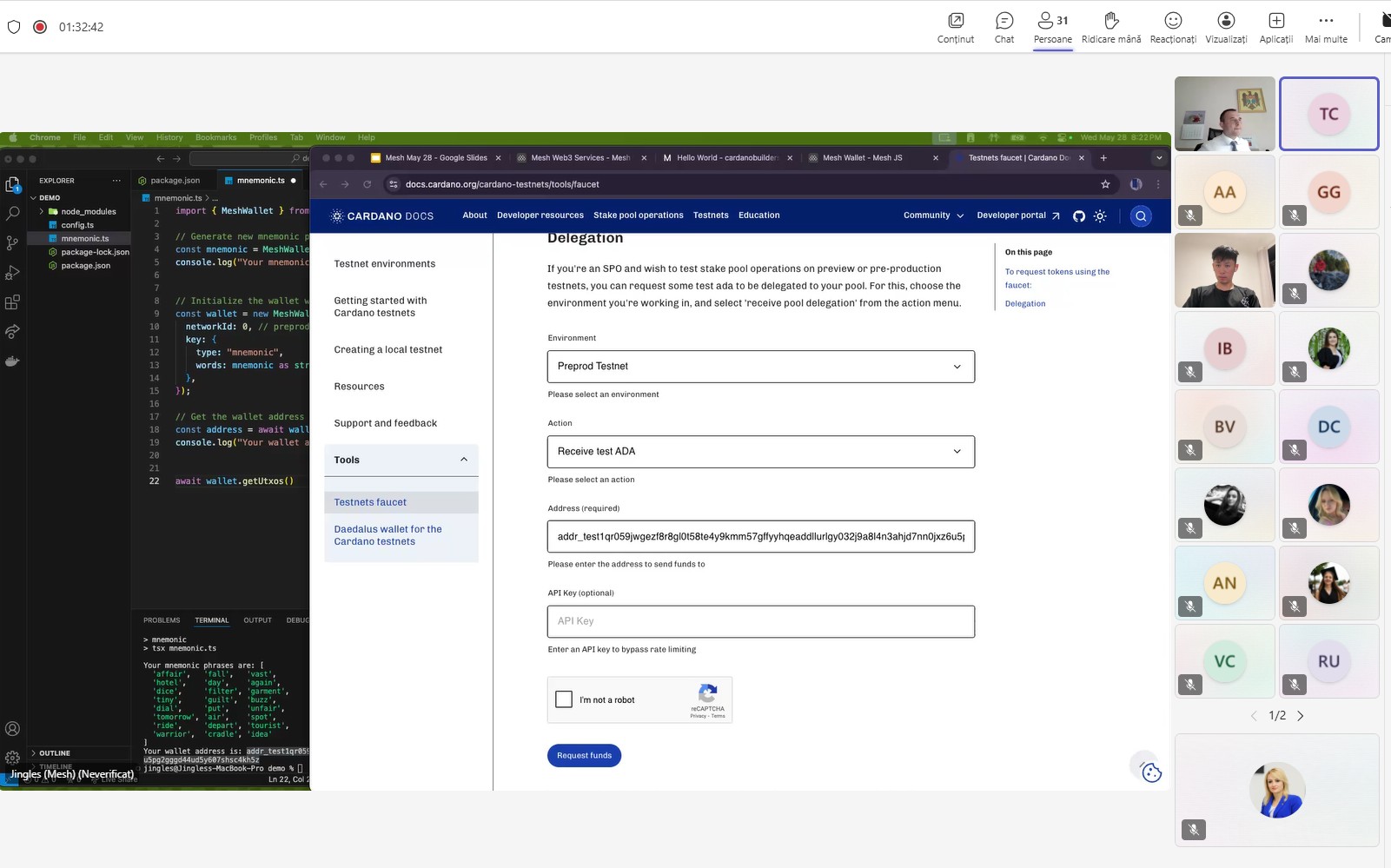Open VS Code Extensions sidebar icon
This screenshot has height=868, width=1391.
tap(12, 302)
